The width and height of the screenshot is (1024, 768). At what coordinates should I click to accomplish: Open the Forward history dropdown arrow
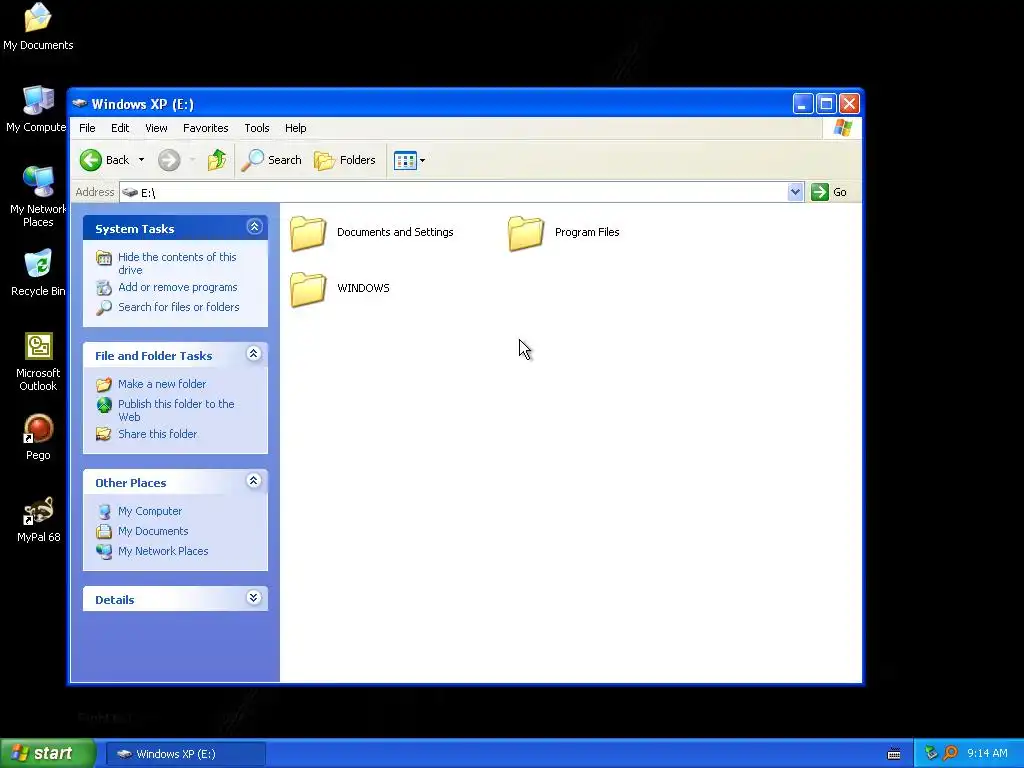point(192,160)
